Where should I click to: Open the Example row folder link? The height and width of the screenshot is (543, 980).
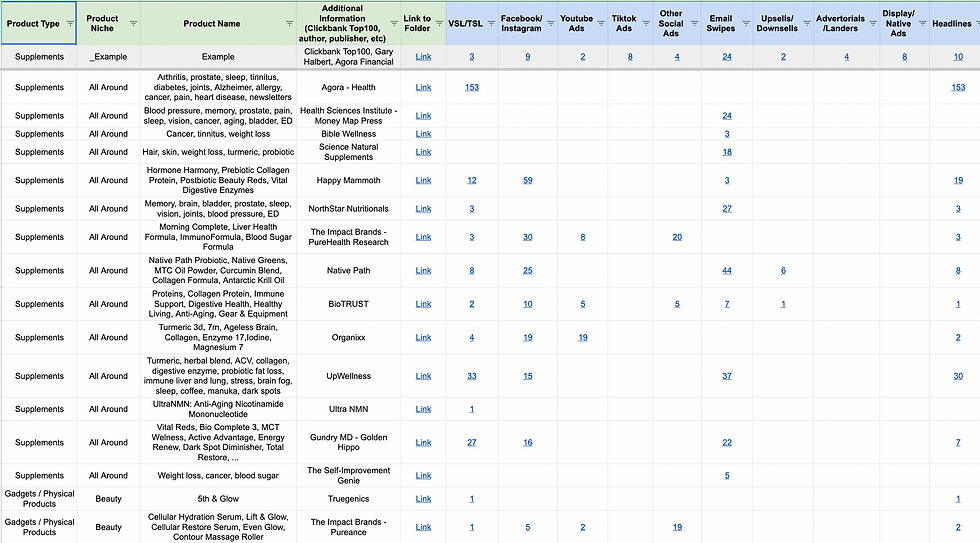(x=423, y=57)
